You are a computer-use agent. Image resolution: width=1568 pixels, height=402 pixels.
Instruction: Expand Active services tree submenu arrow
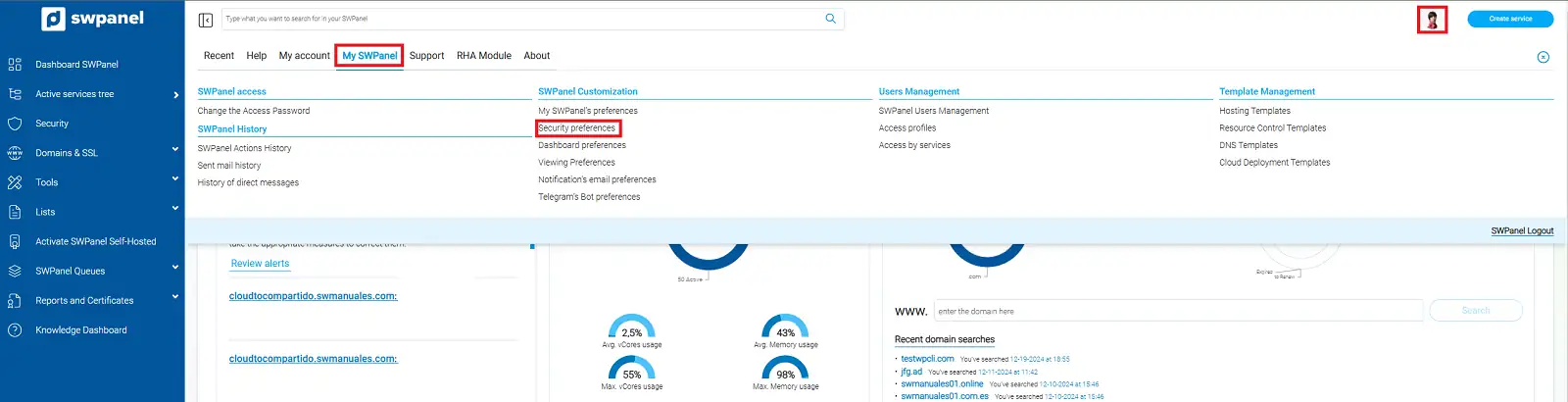(175, 95)
